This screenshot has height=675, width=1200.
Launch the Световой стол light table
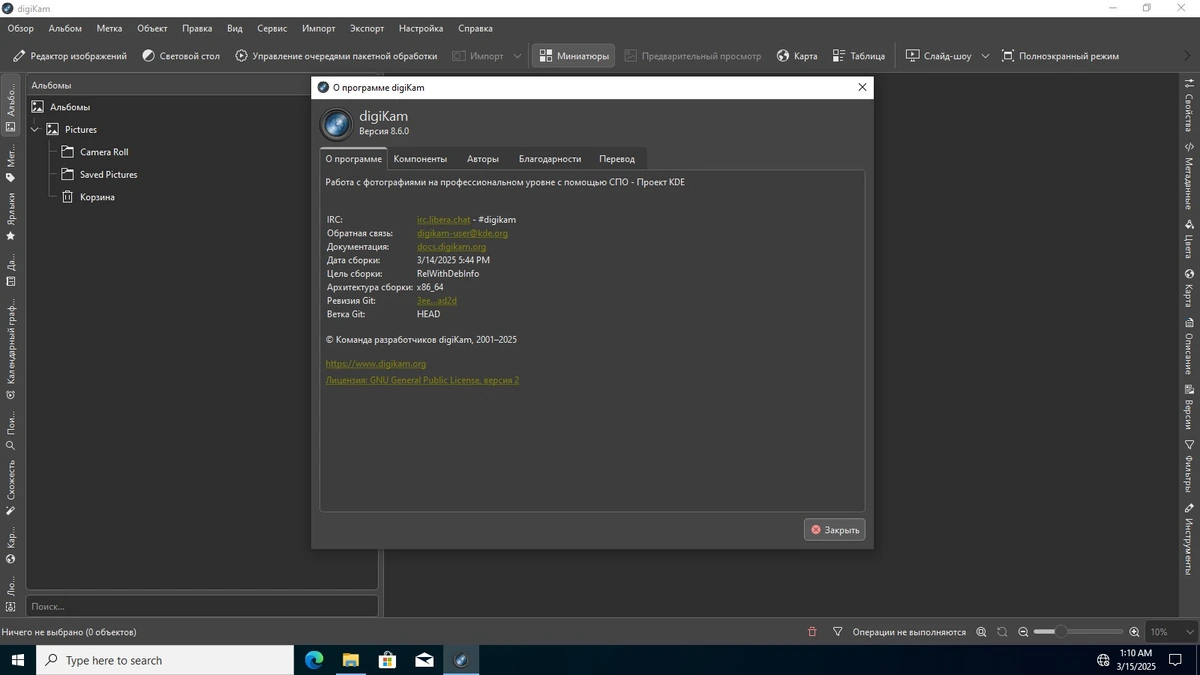pos(181,56)
